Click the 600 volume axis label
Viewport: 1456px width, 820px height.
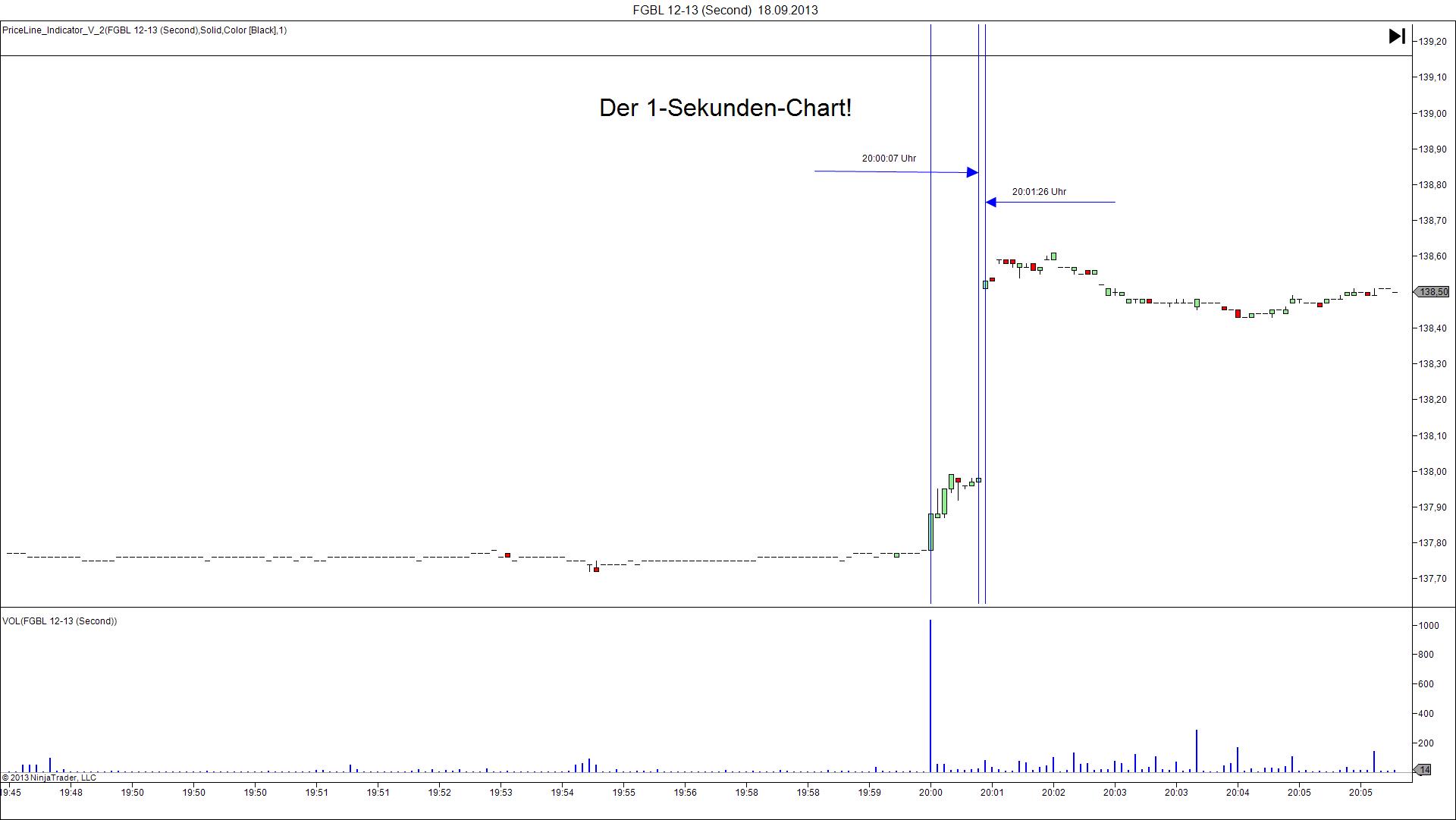tap(1426, 684)
